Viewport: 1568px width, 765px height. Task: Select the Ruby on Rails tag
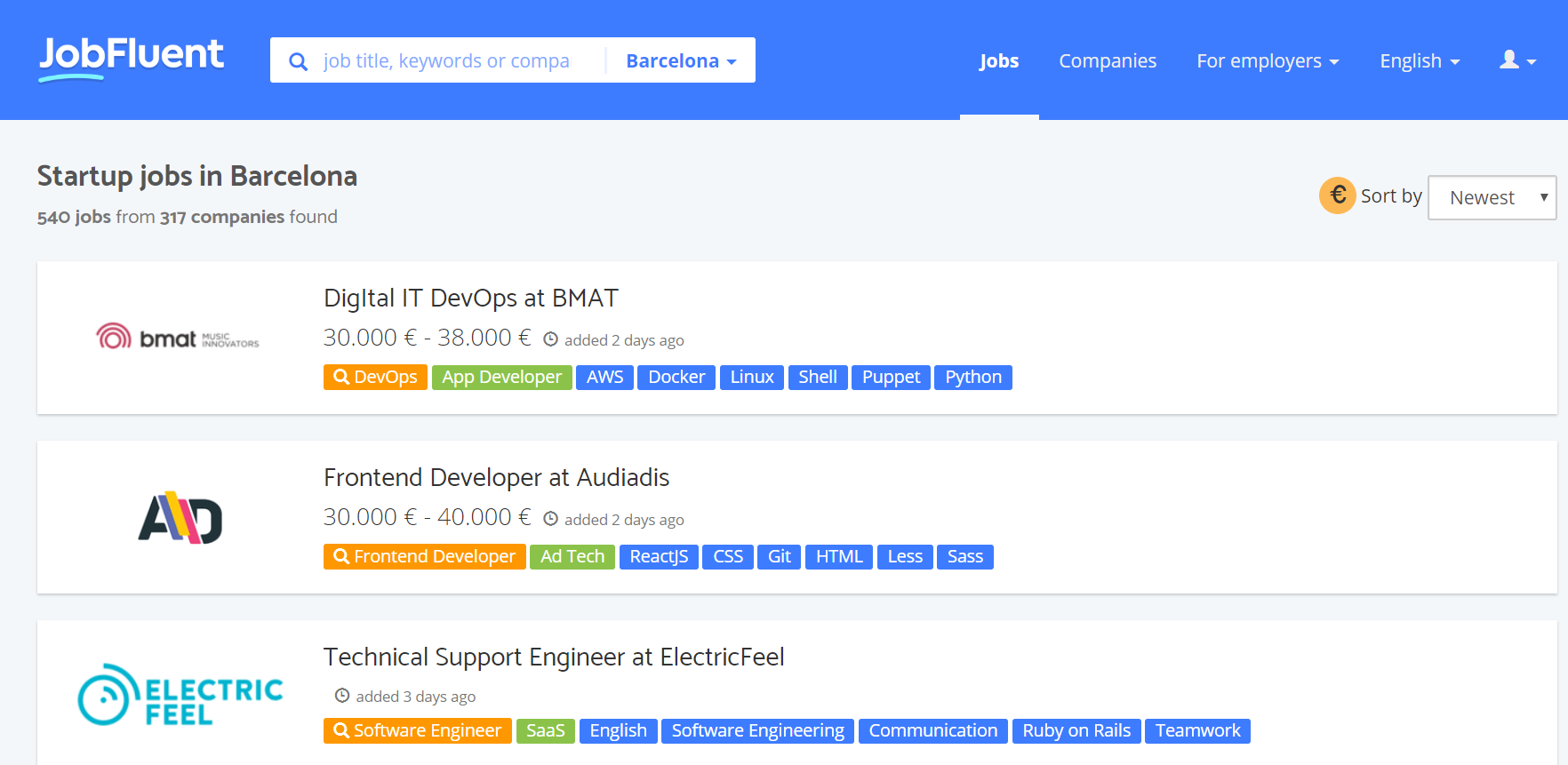click(1076, 731)
